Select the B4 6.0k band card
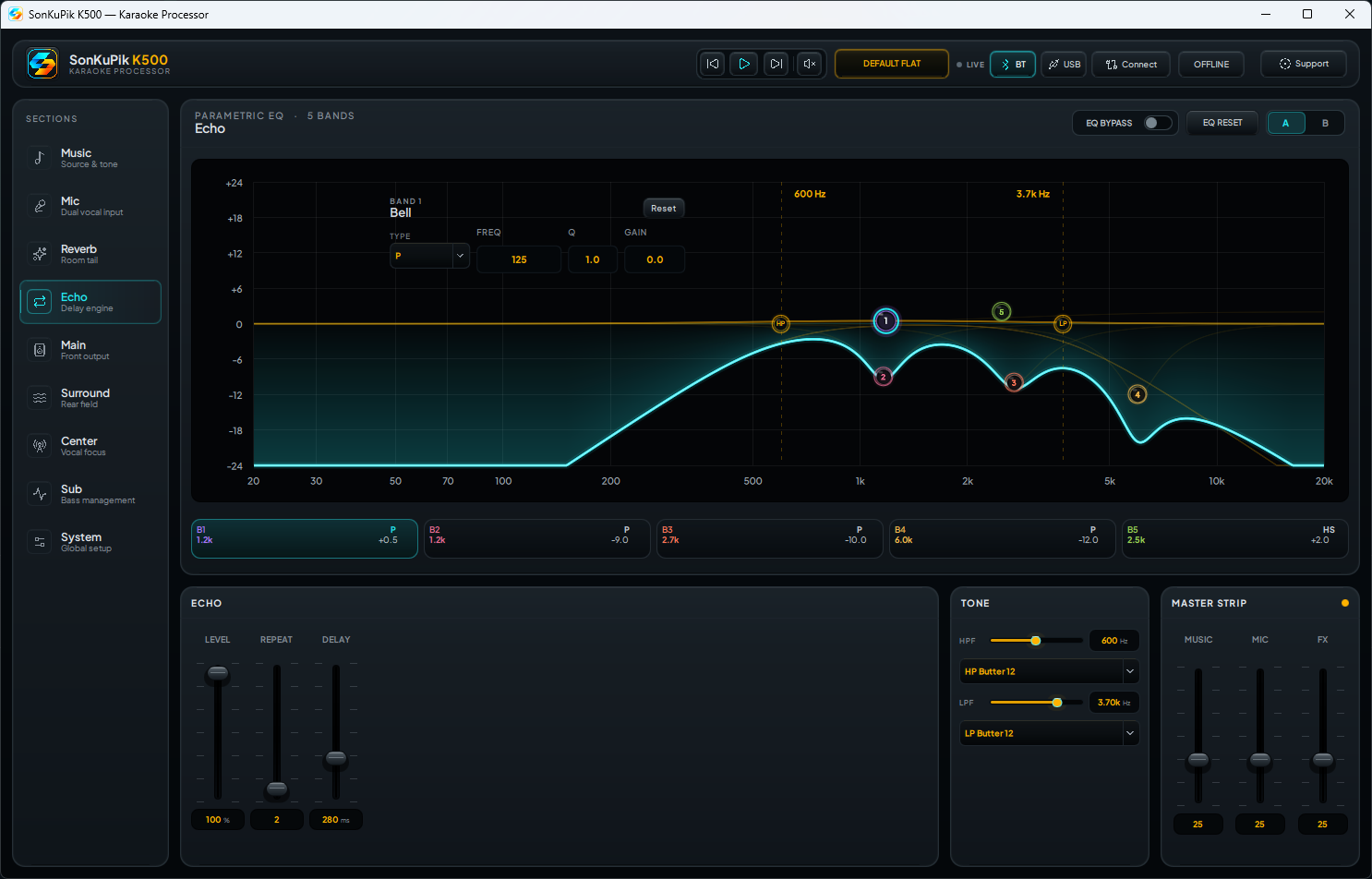Viewport: 1372px width, 879px height. (x=1002, y=538)
